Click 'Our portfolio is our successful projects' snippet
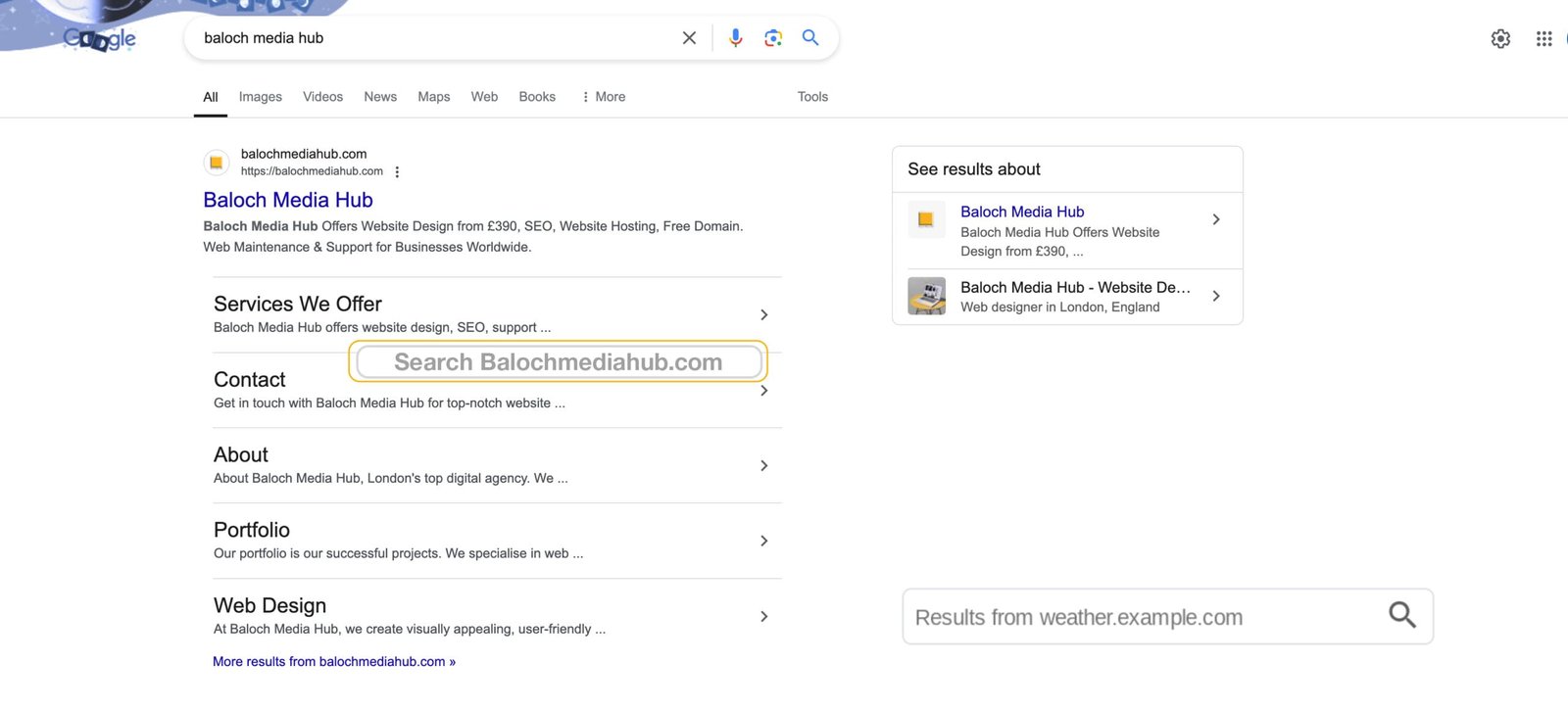Screen dimensions: 1568x710 (398, 553)
